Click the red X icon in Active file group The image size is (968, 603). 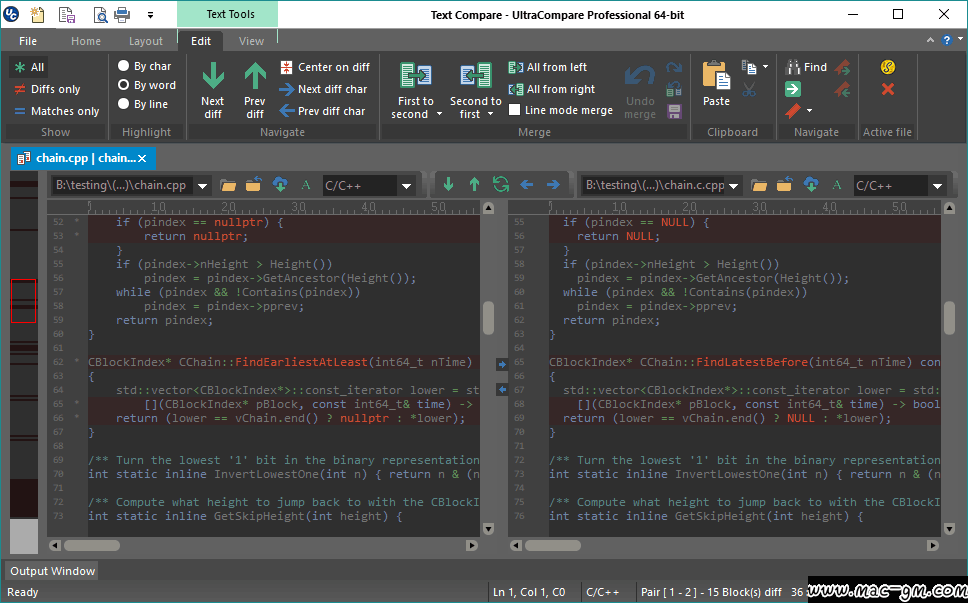(x=888, y=89)
